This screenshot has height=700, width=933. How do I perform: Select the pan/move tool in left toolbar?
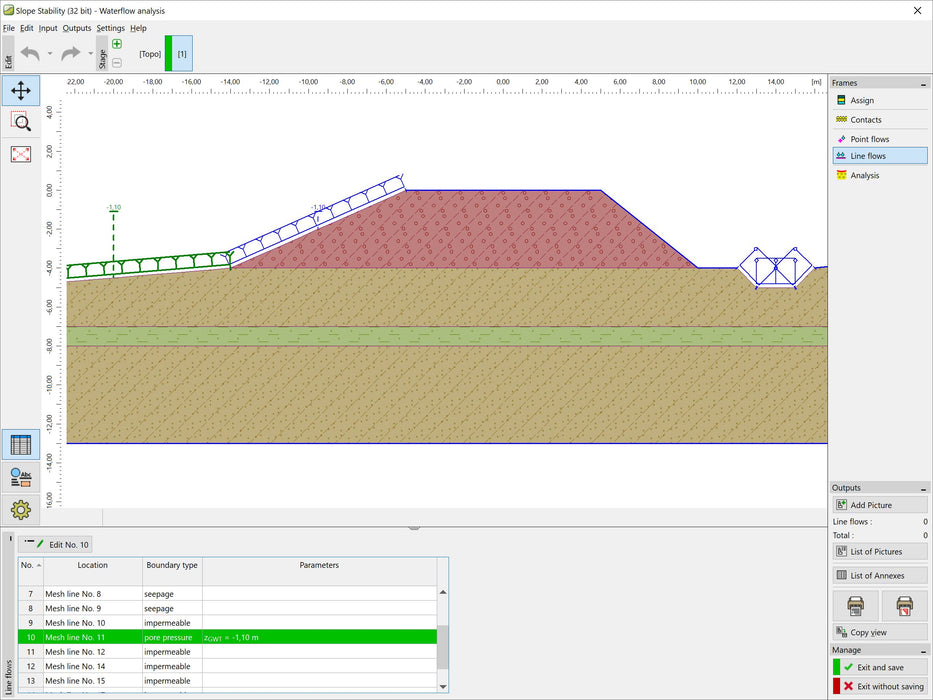(x=20, y=90)
